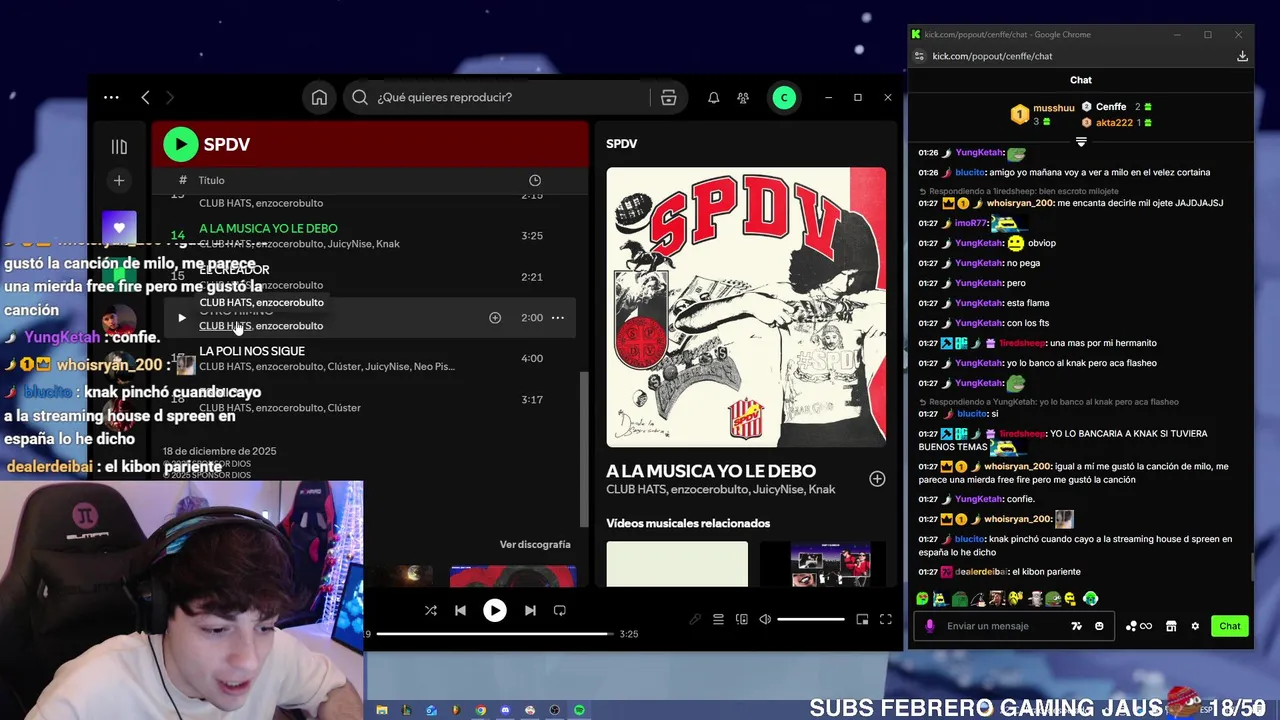Screen dimensions: 1280x720
Task: Open the lyrics microphone icon
Action: (695, 620)
